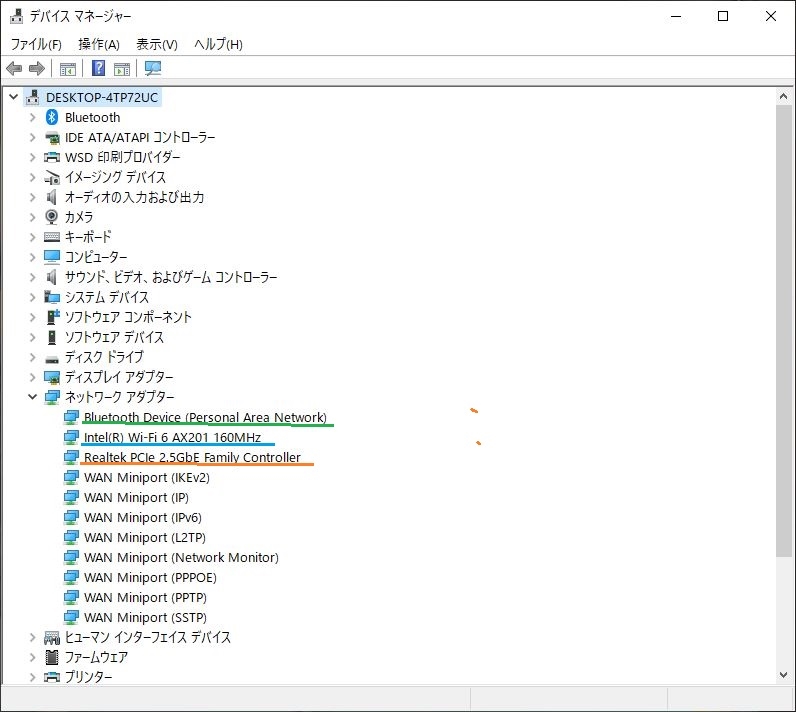Click the ディスプレイ アダプター icon
Screen dimensions: 796x712
click(51, 377)
